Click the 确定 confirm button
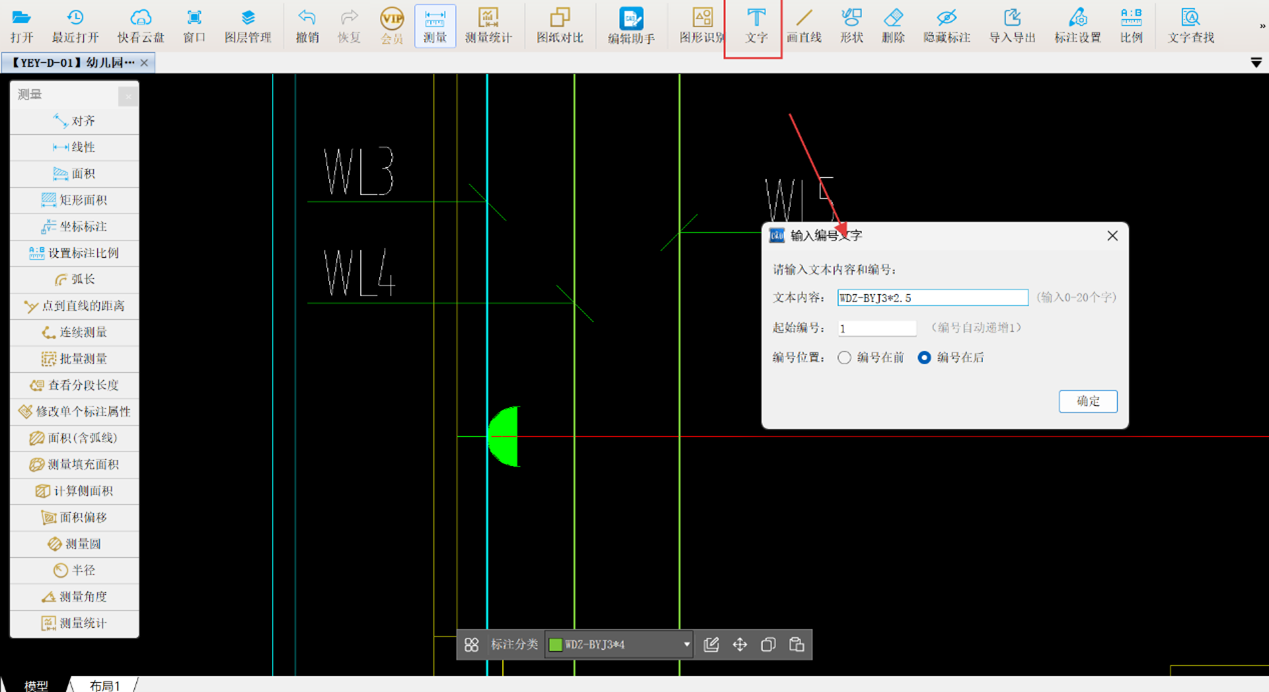1269x692 pixels. [x=1088, y=401]
